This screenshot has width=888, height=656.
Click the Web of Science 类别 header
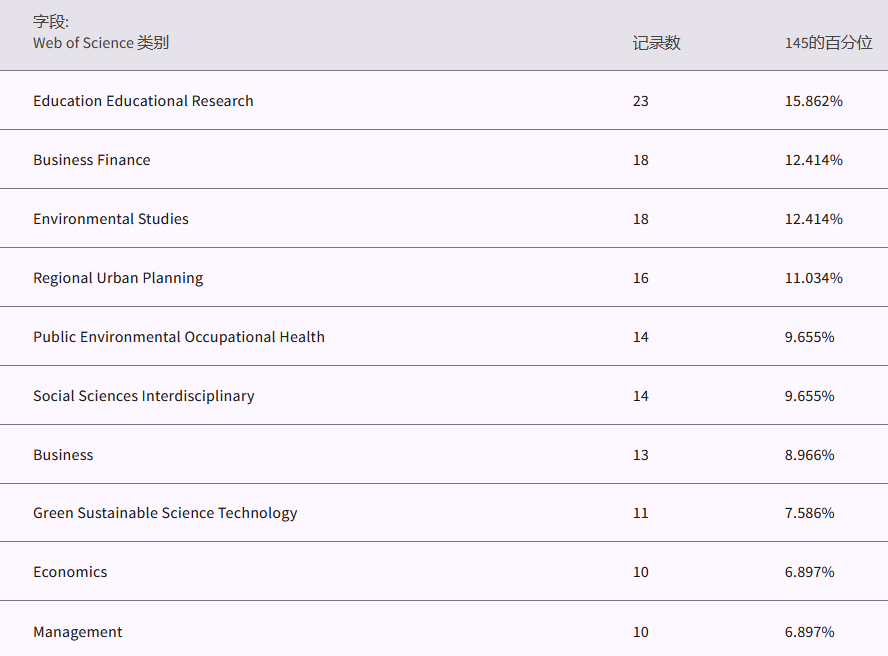(x=101, y=43)
